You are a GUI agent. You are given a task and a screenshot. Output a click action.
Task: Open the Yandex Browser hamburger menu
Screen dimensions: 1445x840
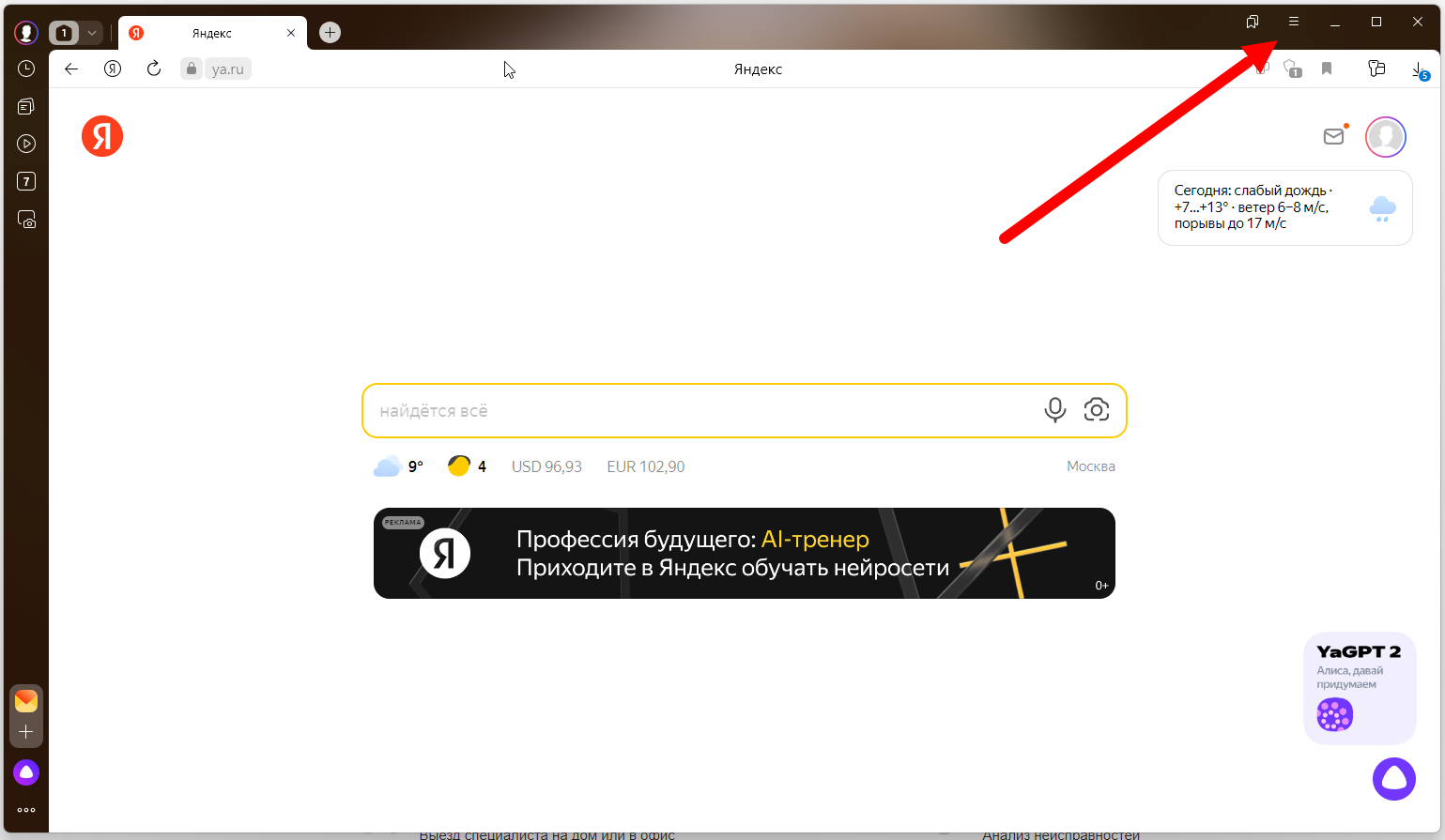pos(1293,22)
